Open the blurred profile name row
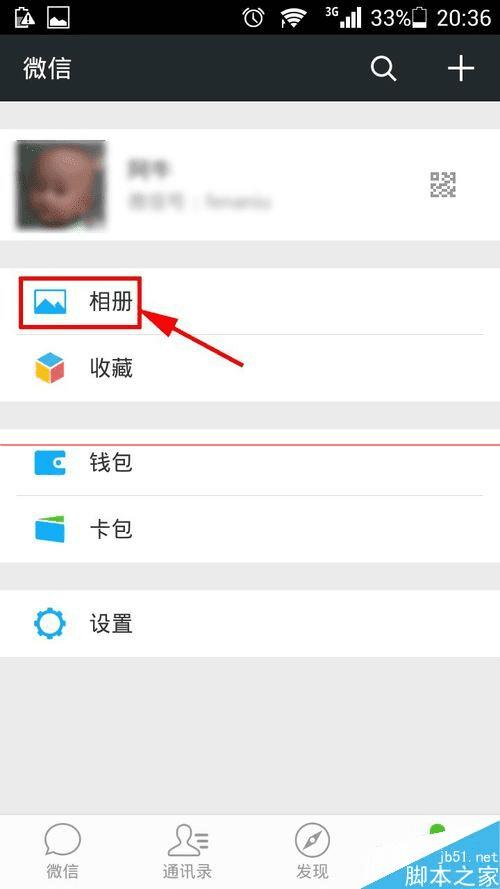This screenshot has width=500, height=889. tap(250, 185)
